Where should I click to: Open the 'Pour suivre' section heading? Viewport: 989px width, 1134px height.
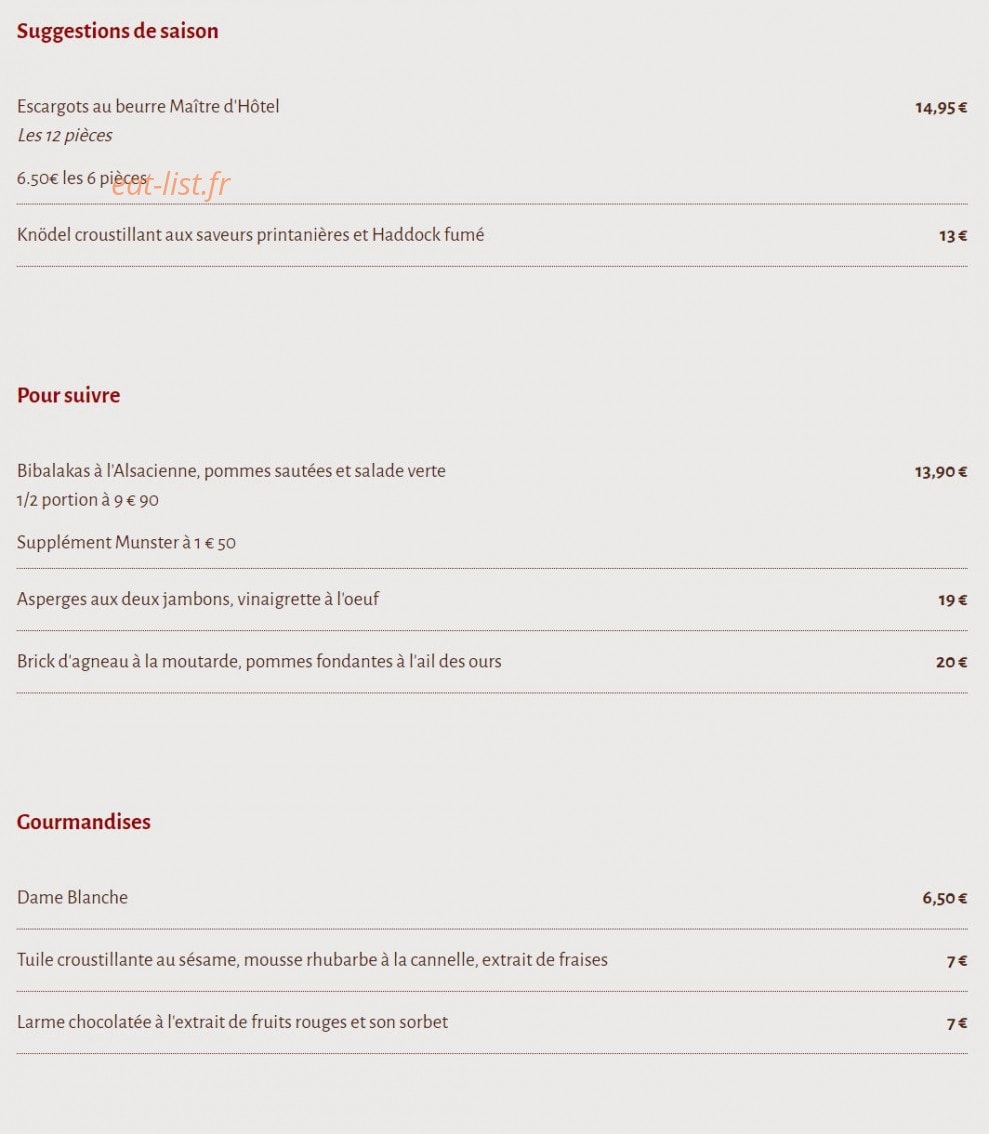point(69,395)
